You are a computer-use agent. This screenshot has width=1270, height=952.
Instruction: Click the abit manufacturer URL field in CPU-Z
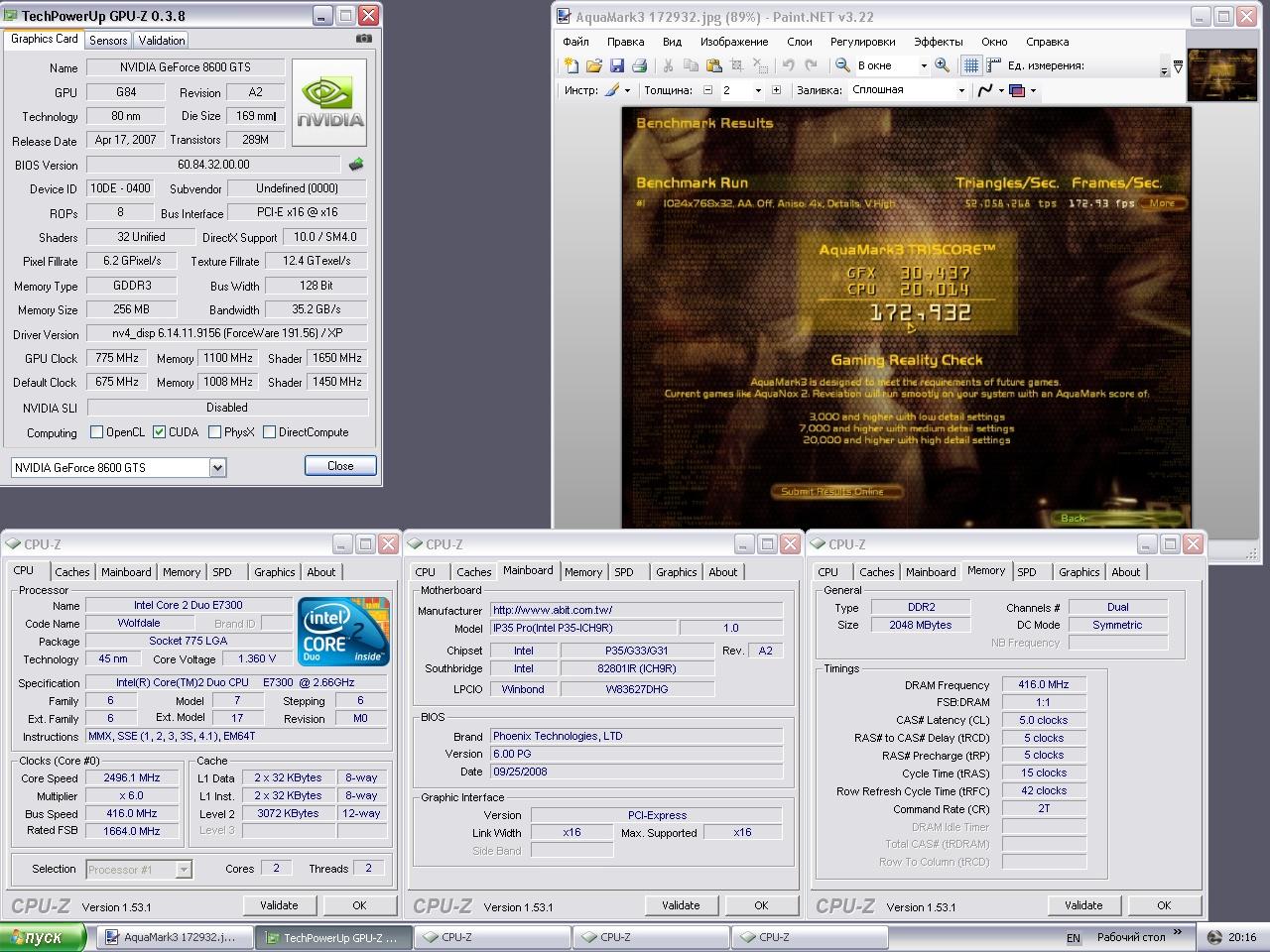636,611
